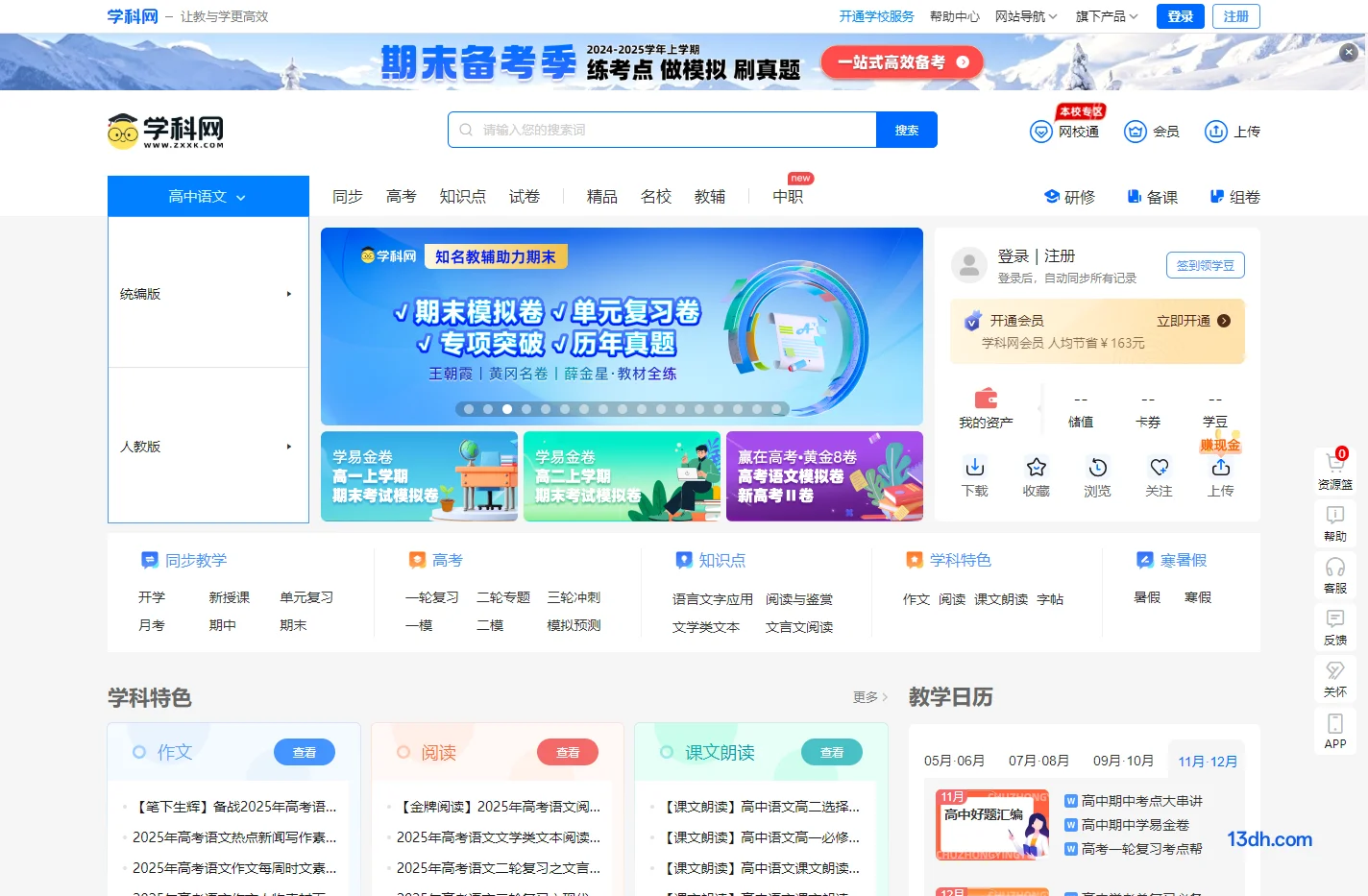Click the 上传 upload icon in header

pyautogui.click(x=1216, y=132)
